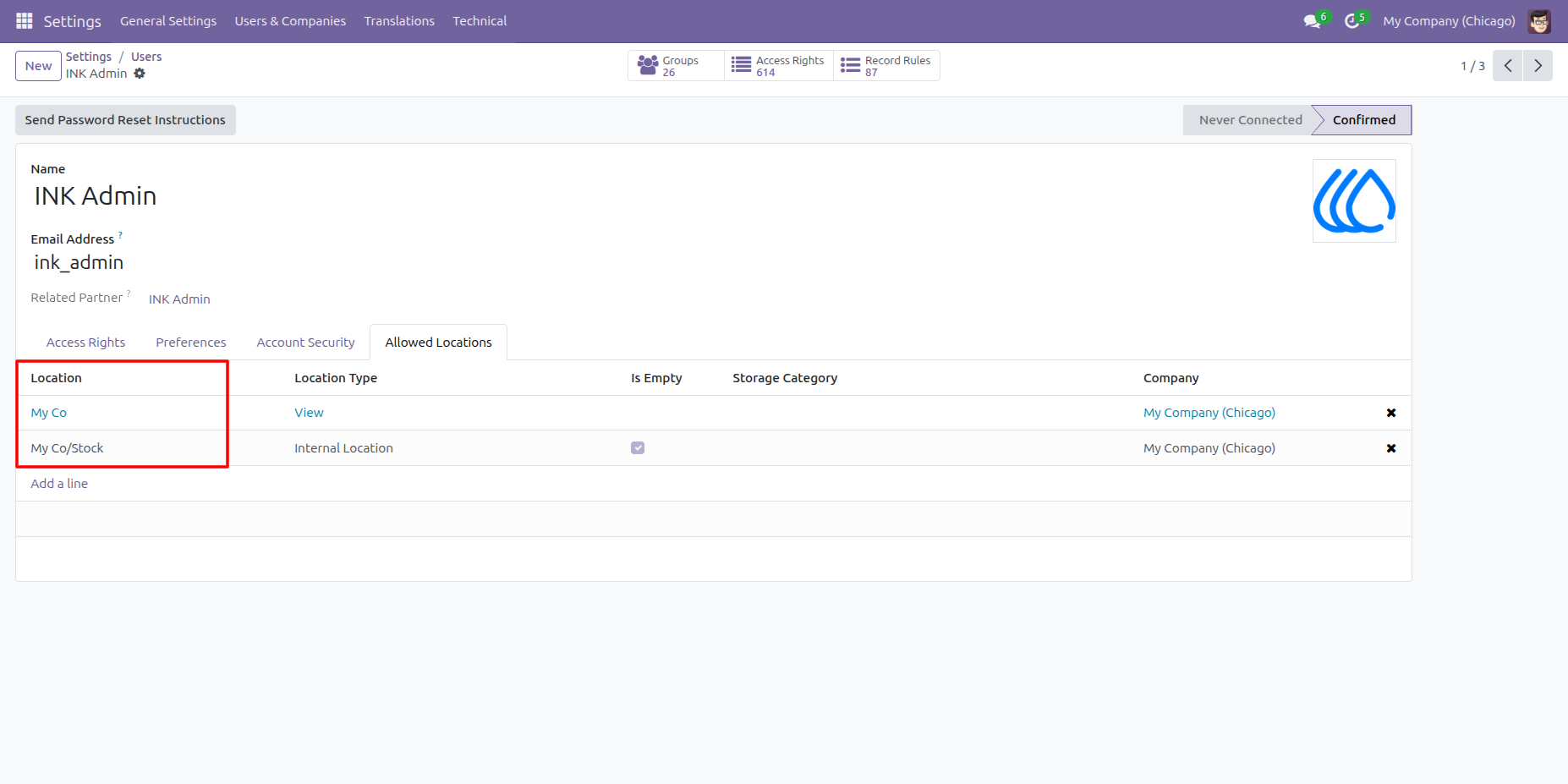The width and height of the screenshot is (1568, 784).
Task: Open My Company (Chicago) link in My Co row
Action: [x=1209, y=413]
